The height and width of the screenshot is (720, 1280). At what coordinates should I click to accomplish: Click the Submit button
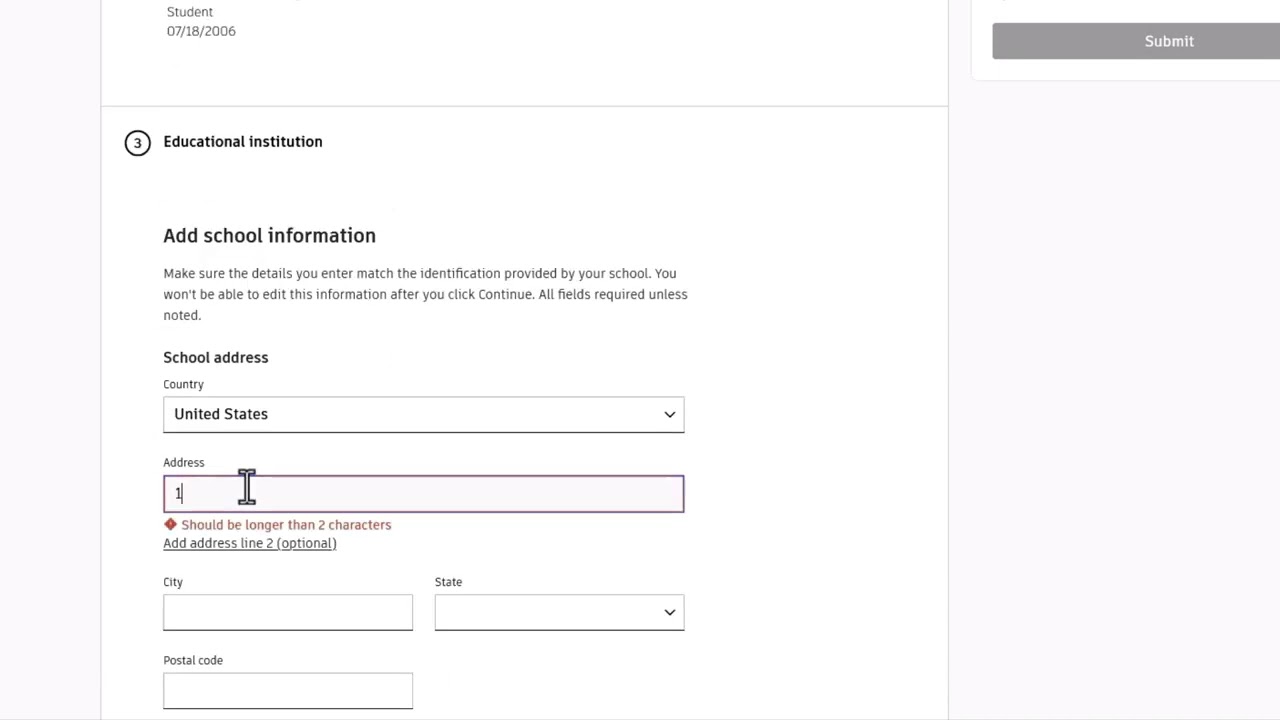1168,41
